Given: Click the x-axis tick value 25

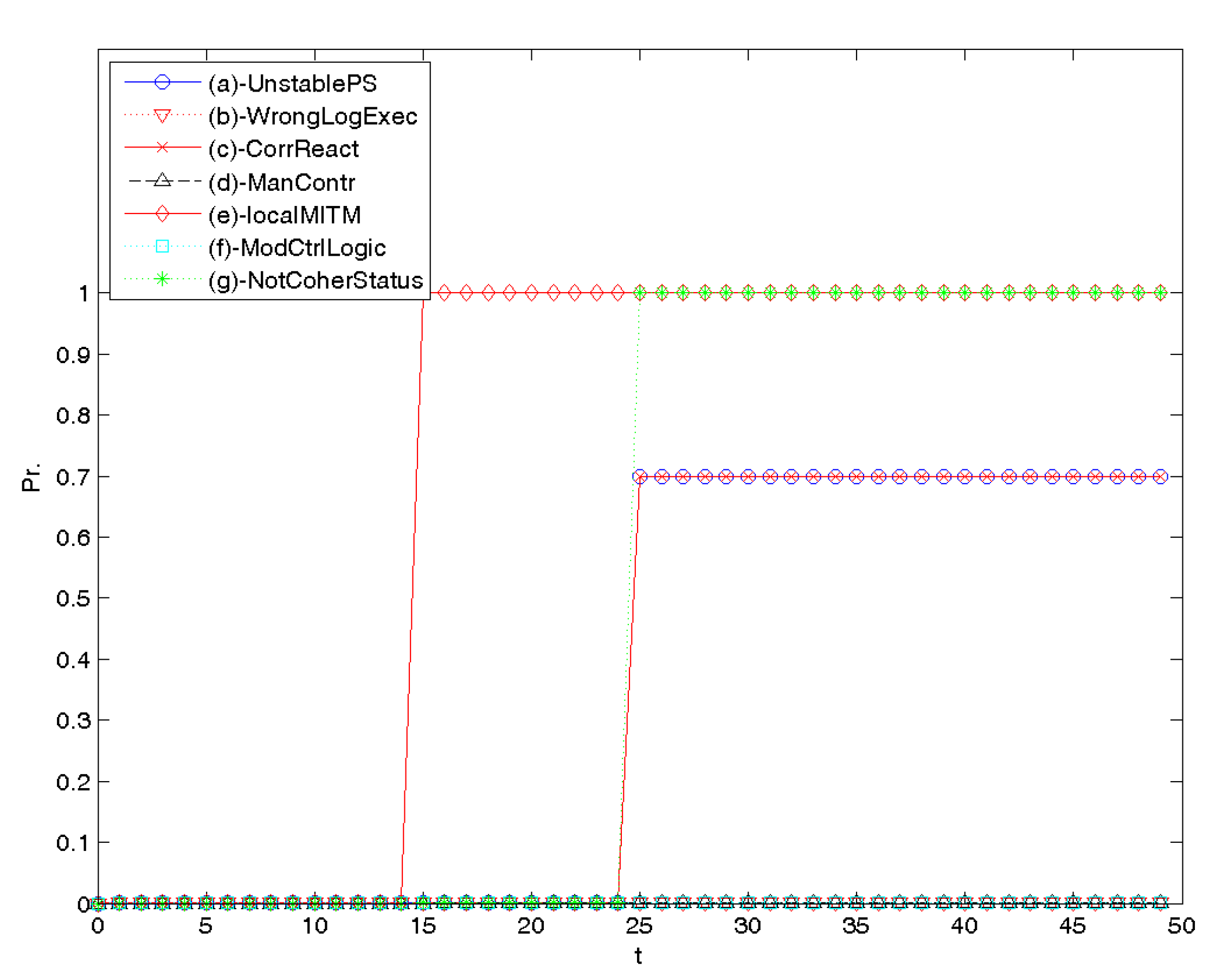Looking at the screenshot, I should pyautogui.click(x=639, y=926).
